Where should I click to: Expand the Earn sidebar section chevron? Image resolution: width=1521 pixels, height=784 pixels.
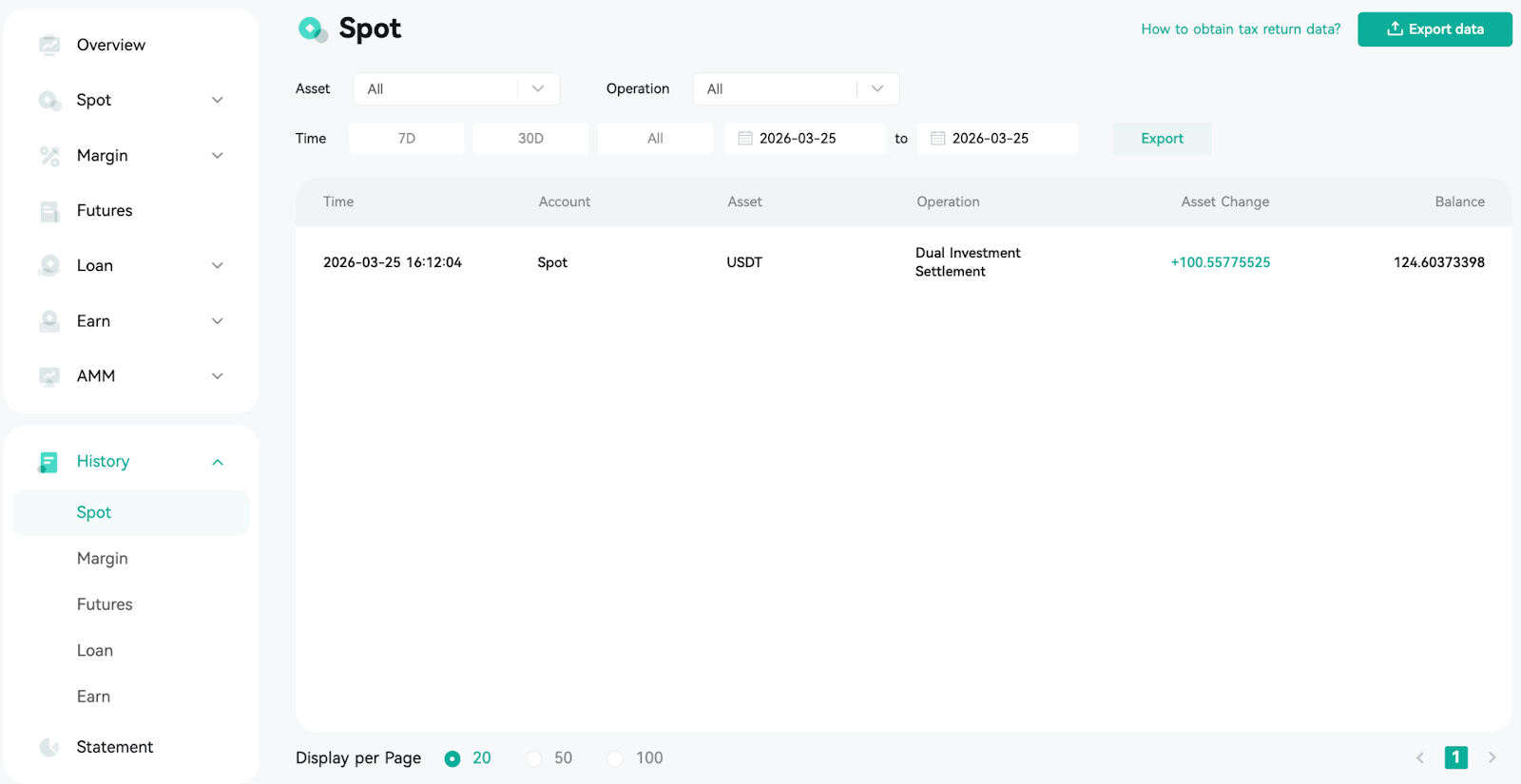218,321
